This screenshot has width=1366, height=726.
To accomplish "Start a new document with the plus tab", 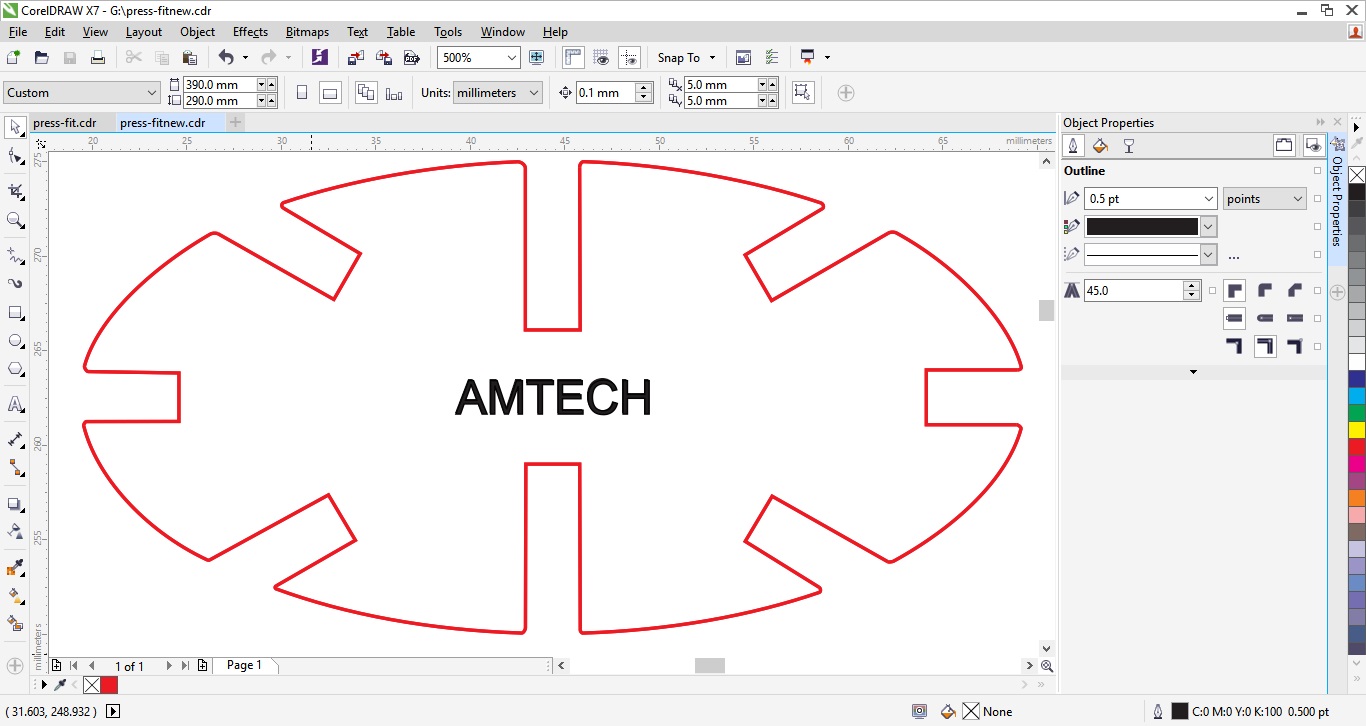I will point(235,123).
